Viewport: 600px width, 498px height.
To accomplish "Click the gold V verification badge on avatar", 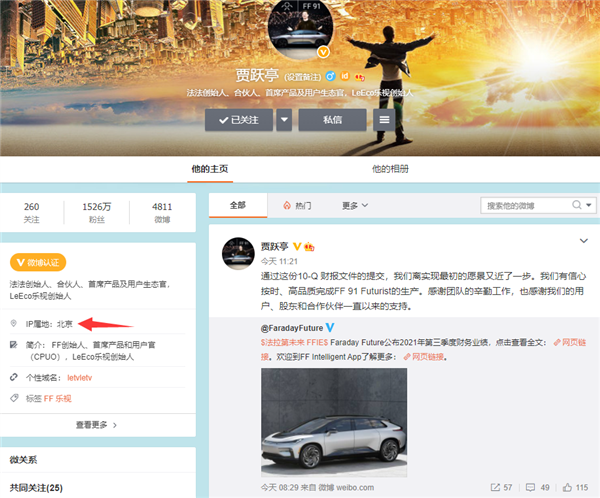I will (x=323, y=52).
